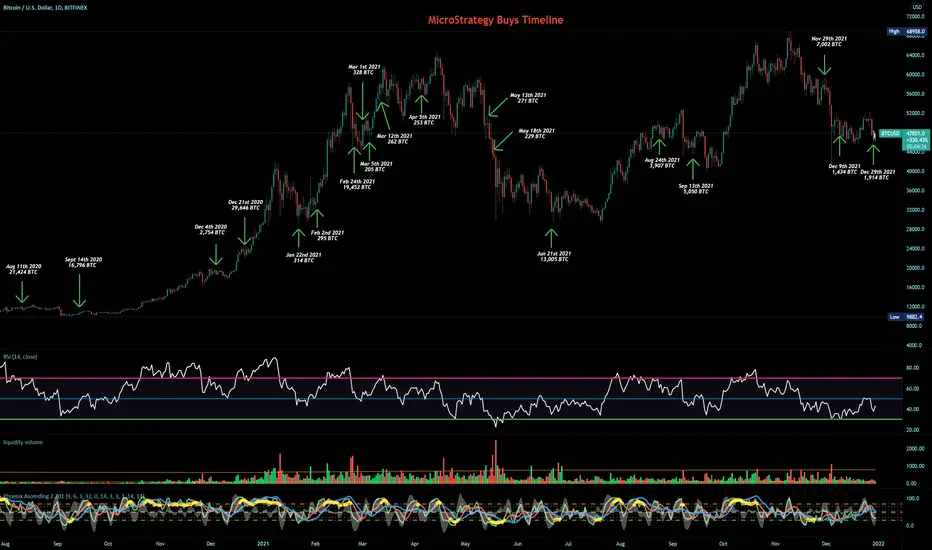The height and width of the screenshot is (550, 932).
Task: Select the Dec 9th 2021 1,434 BTC annotation
Action: pos(844,169)
